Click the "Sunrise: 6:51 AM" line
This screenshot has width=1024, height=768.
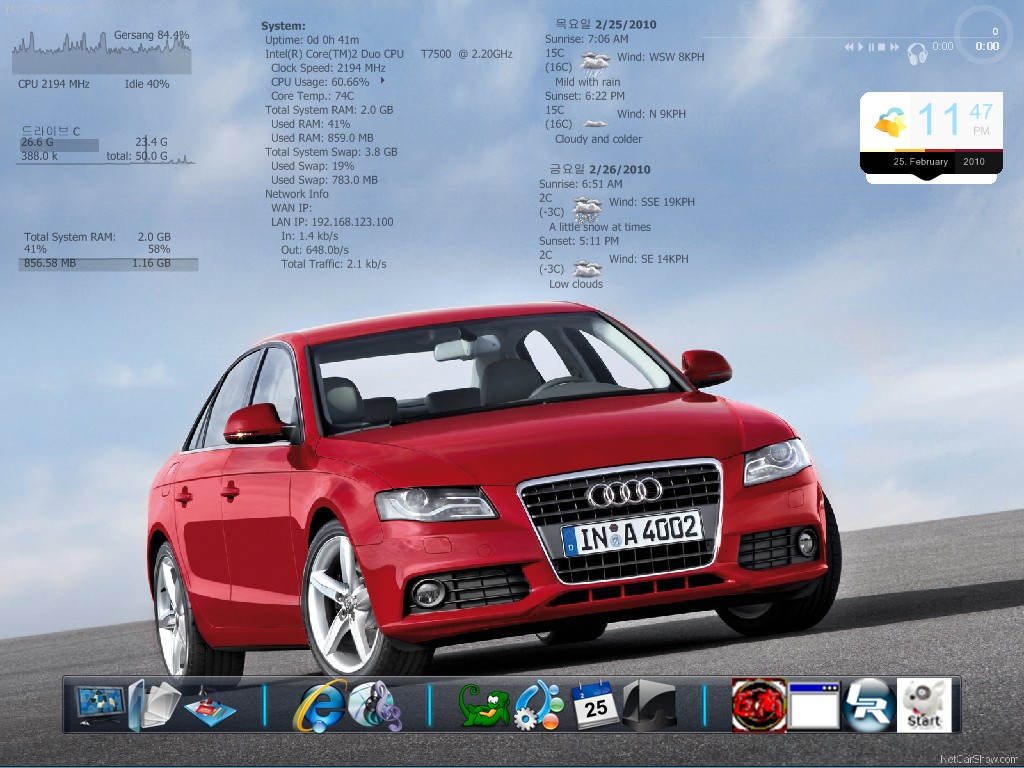581,184
